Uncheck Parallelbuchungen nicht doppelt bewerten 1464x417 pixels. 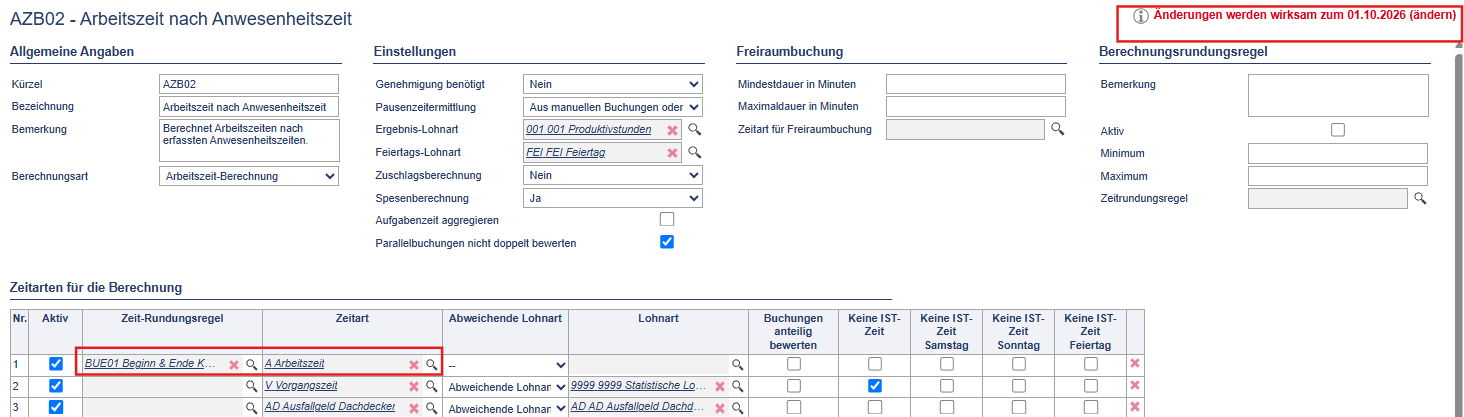(x=667, y=242)
